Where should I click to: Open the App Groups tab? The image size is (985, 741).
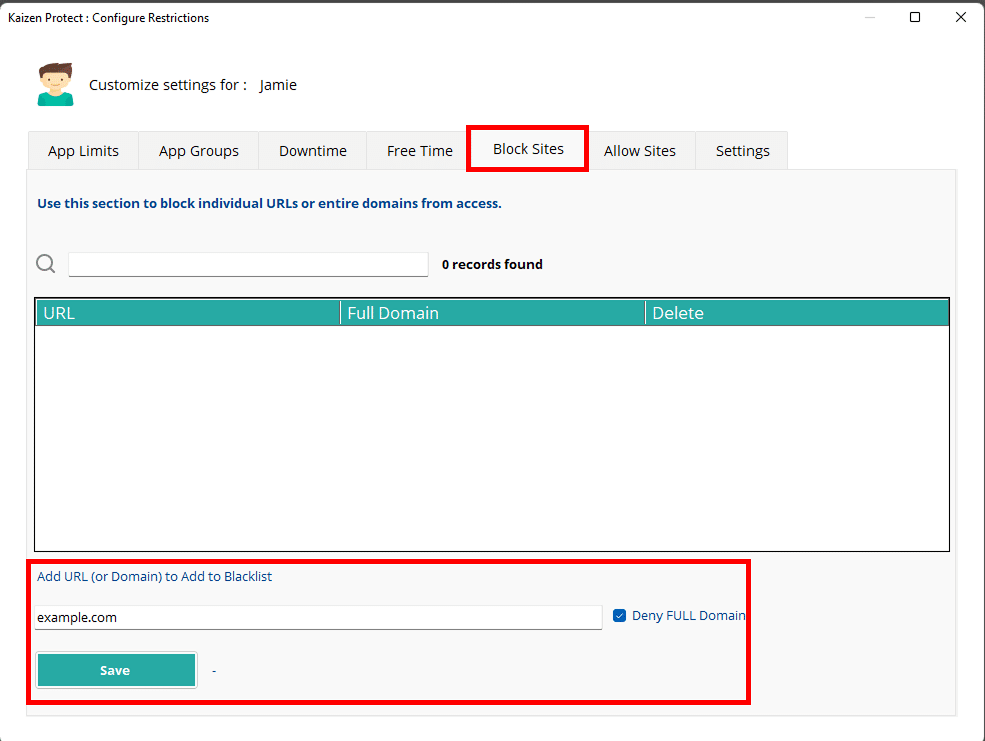[198, 151]
